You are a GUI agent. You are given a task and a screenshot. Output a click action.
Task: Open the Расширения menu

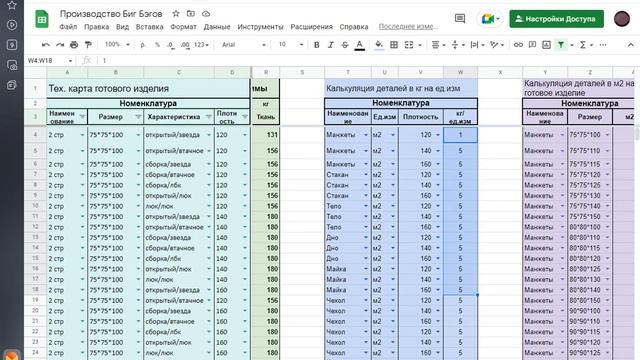[311, 27]
